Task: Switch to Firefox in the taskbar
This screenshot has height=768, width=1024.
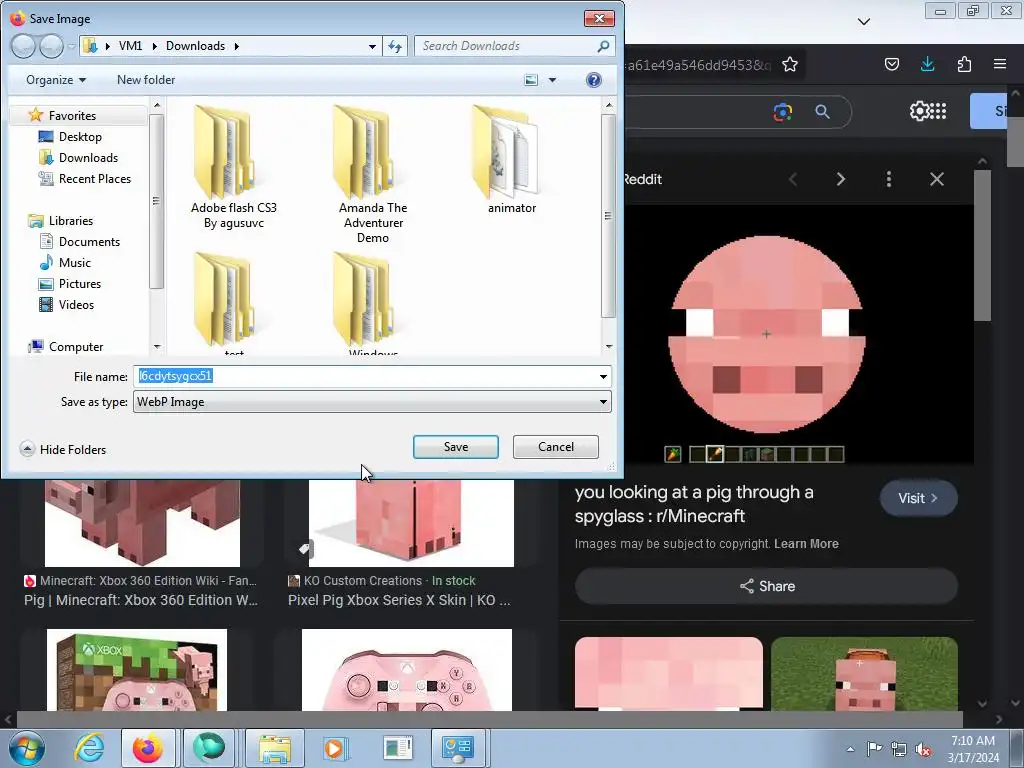Action: (x=148, y=748)
